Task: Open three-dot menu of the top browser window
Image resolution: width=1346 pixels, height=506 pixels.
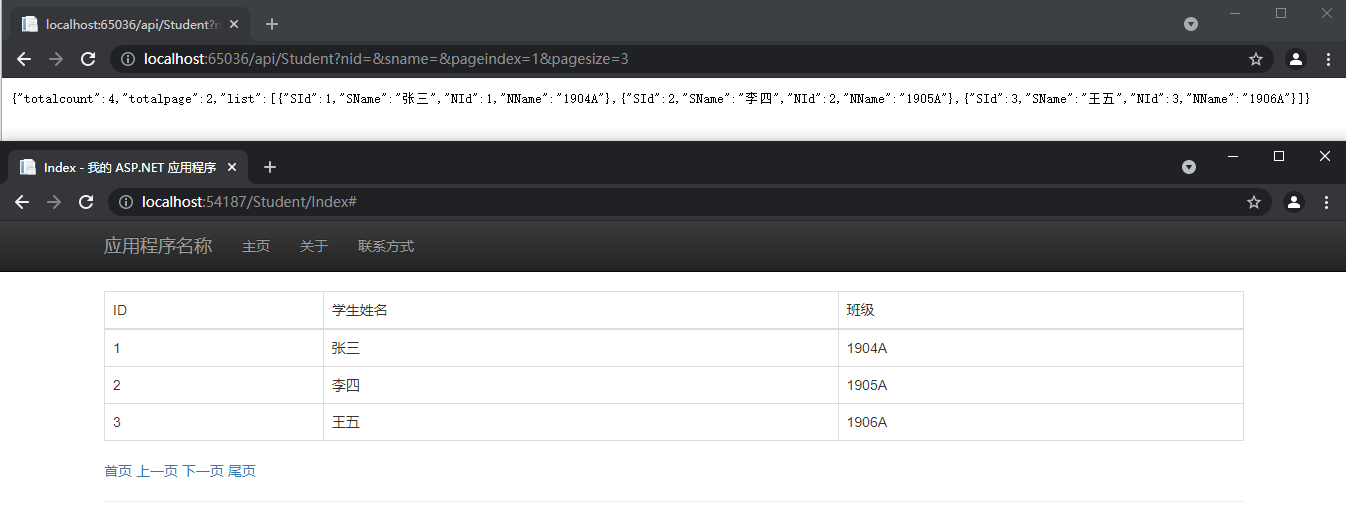Action: pos(1328,59)
